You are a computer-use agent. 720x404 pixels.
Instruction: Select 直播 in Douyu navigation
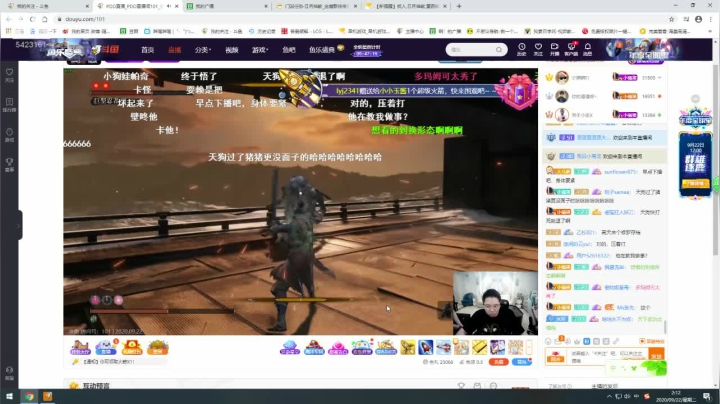[174, 50]
